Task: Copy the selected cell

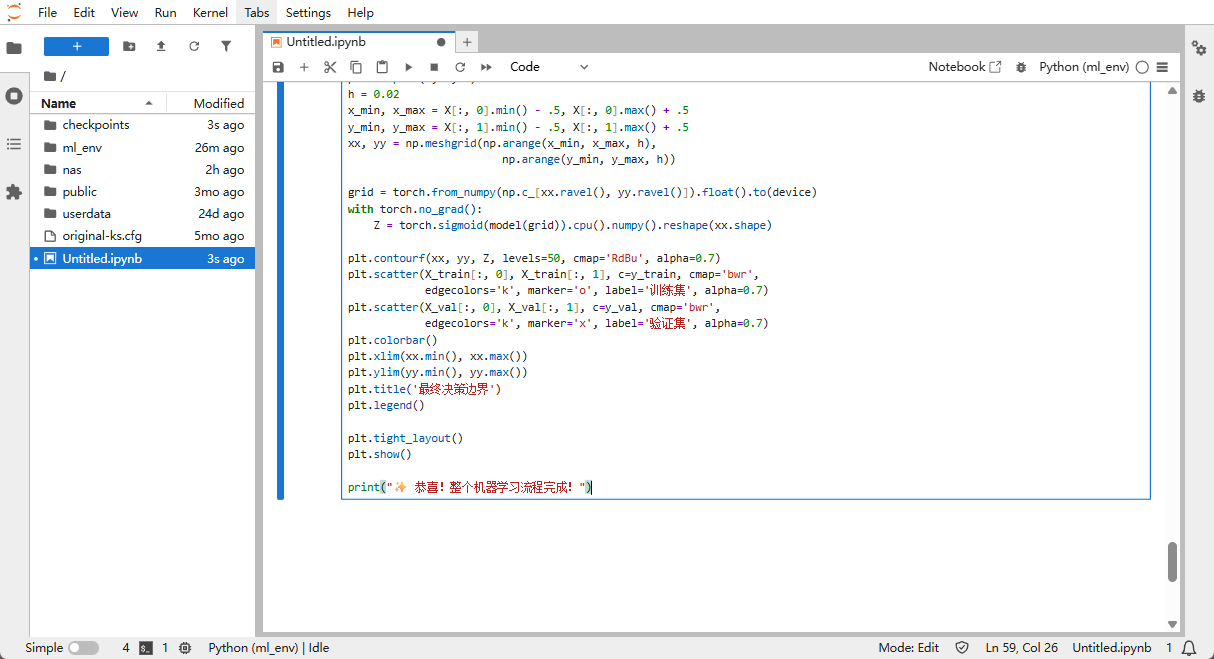Action: [356, 67]
